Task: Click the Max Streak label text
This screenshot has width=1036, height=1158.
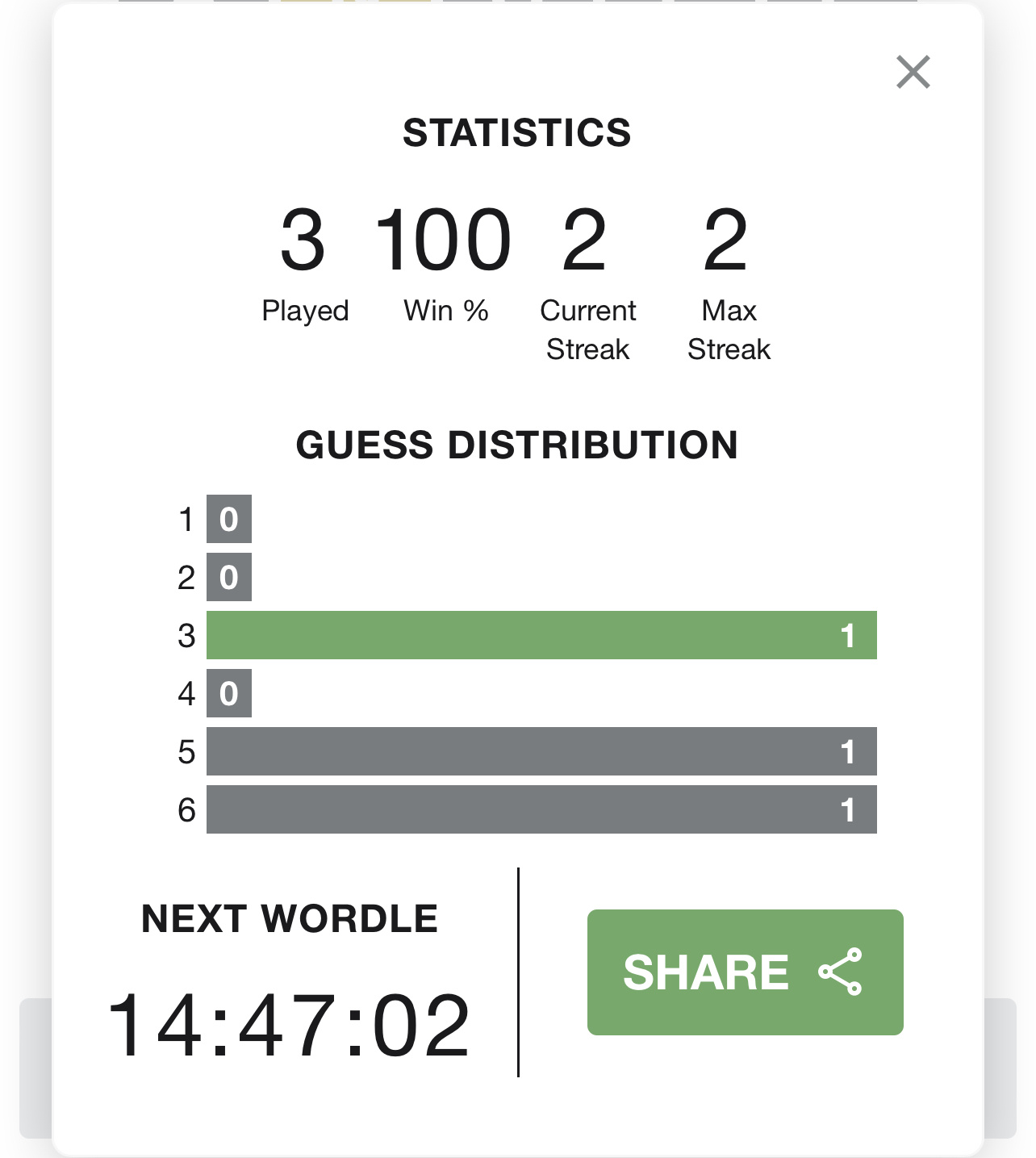Action: tap(729, 330)
